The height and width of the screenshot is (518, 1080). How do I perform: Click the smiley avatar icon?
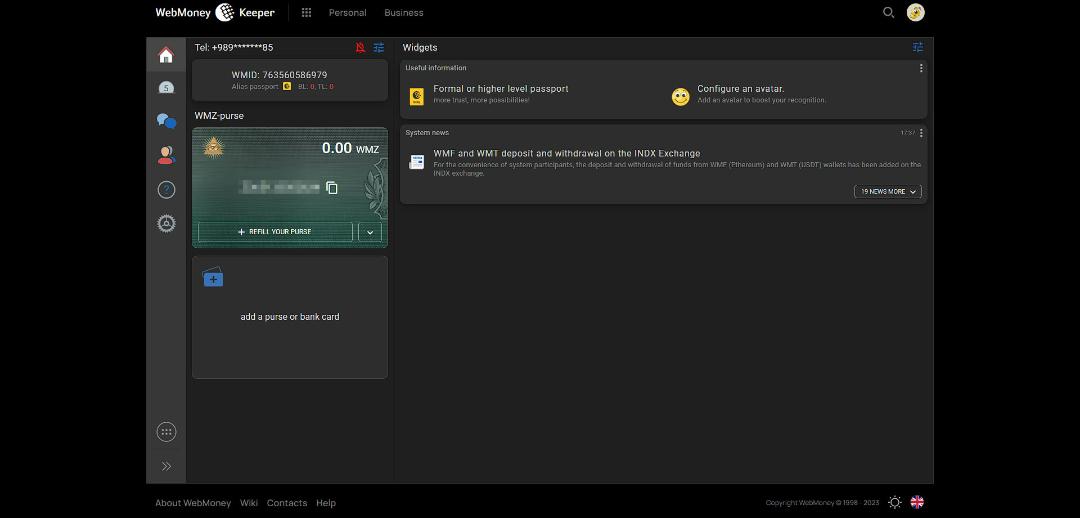pos(681,97)
